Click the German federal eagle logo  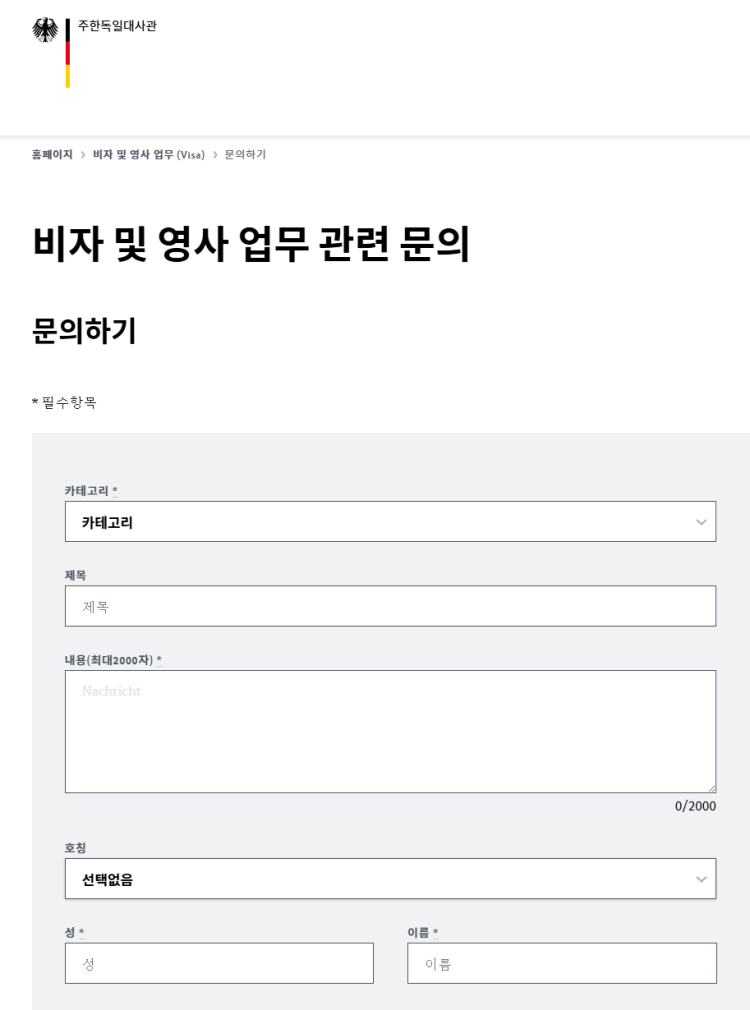click(x=44, y=30)
